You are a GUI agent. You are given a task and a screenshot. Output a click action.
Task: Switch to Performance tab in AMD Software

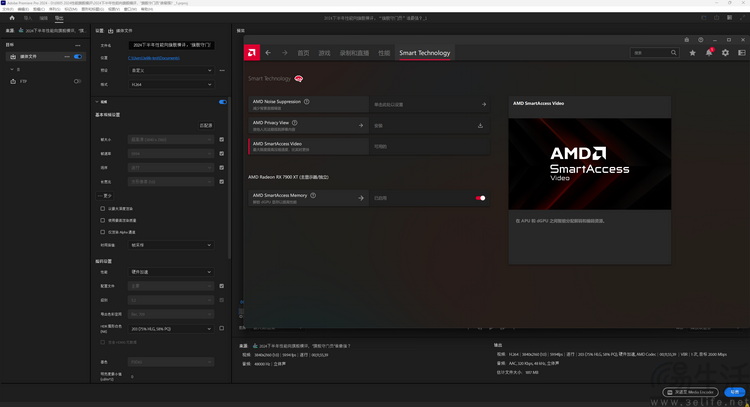(x=384, y=53)
